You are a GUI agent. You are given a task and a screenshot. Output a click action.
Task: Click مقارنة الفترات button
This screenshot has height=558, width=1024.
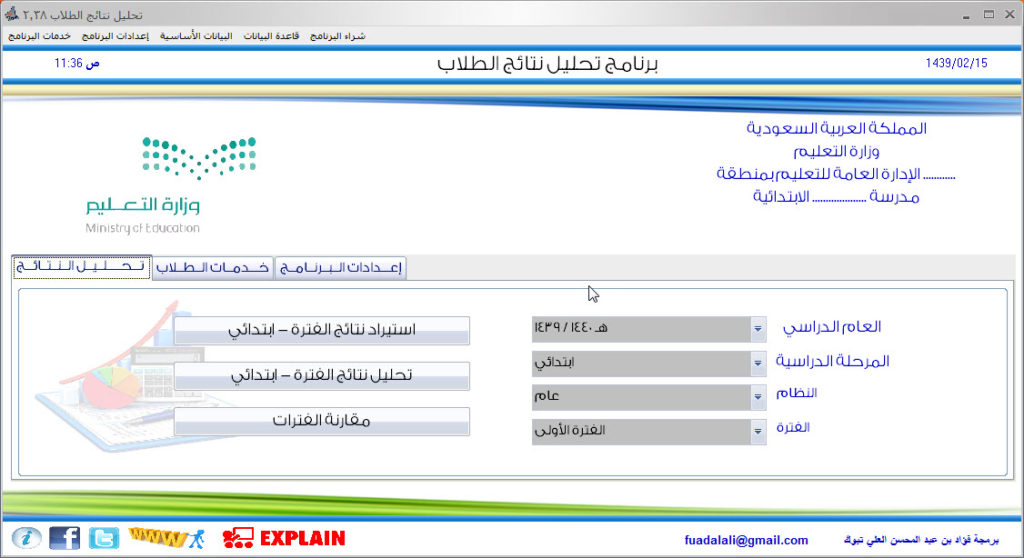point(321,421)
